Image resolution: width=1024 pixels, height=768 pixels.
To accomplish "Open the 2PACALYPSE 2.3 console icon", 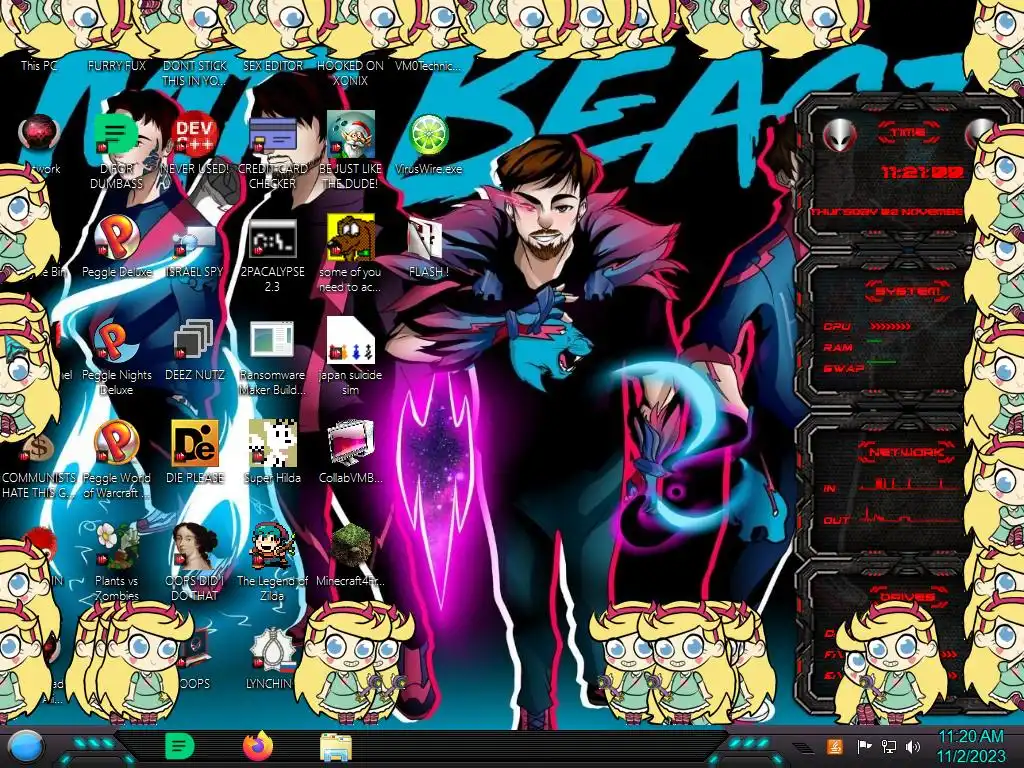I will [272, 238].
